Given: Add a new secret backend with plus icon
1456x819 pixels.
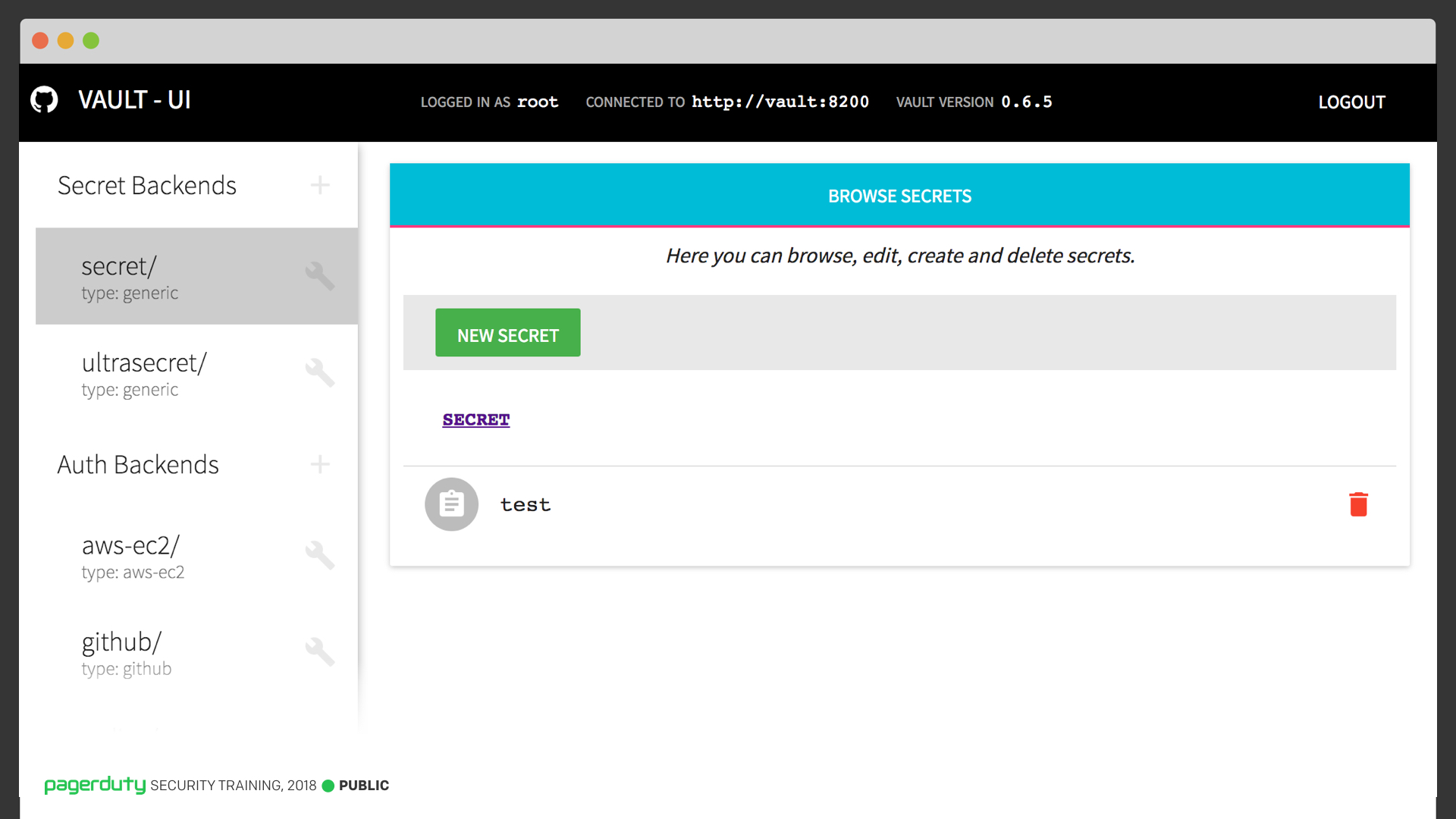Looking at the screenshot, I should point(320,185).
